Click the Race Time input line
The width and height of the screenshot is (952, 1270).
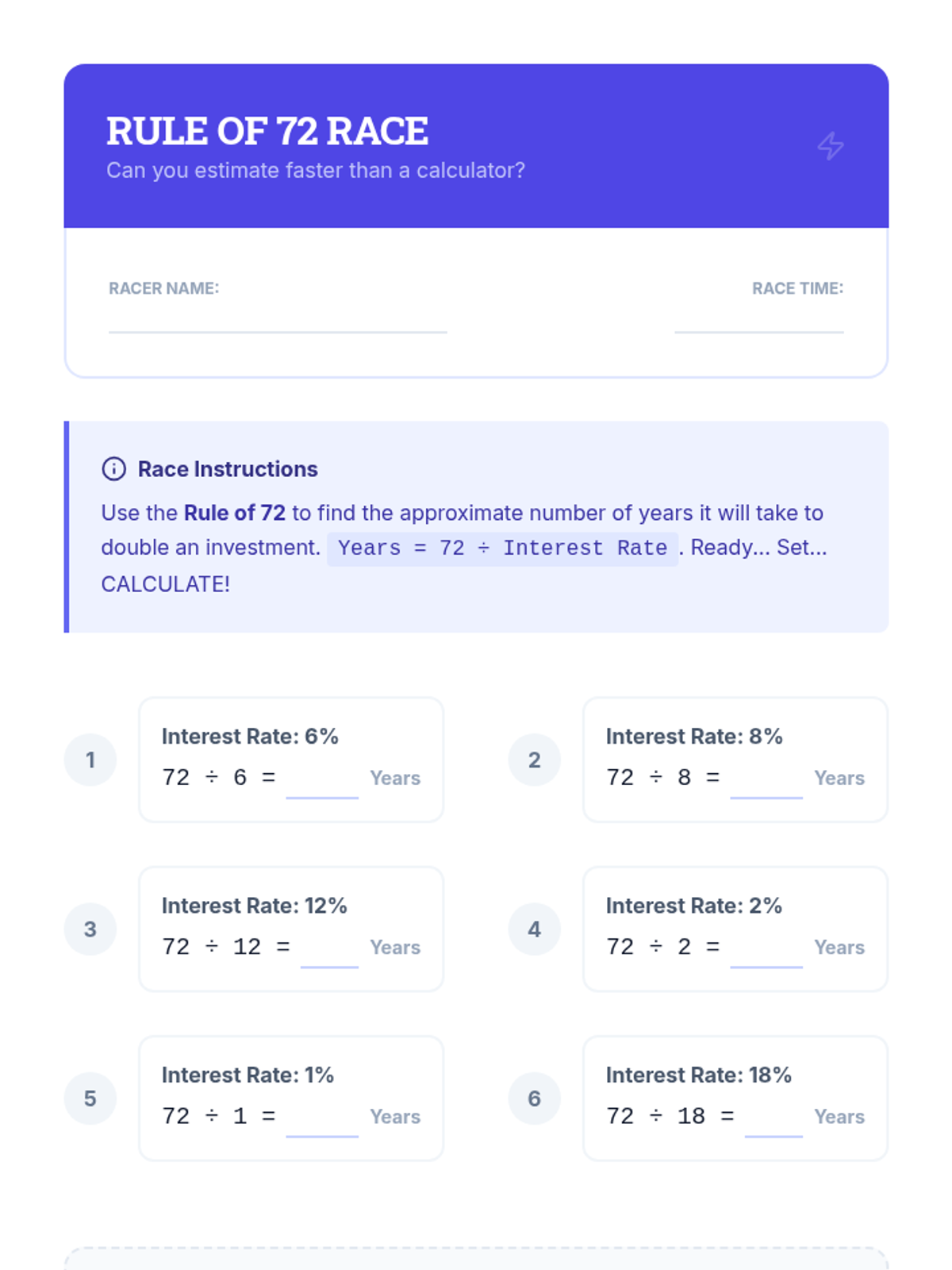758,320
